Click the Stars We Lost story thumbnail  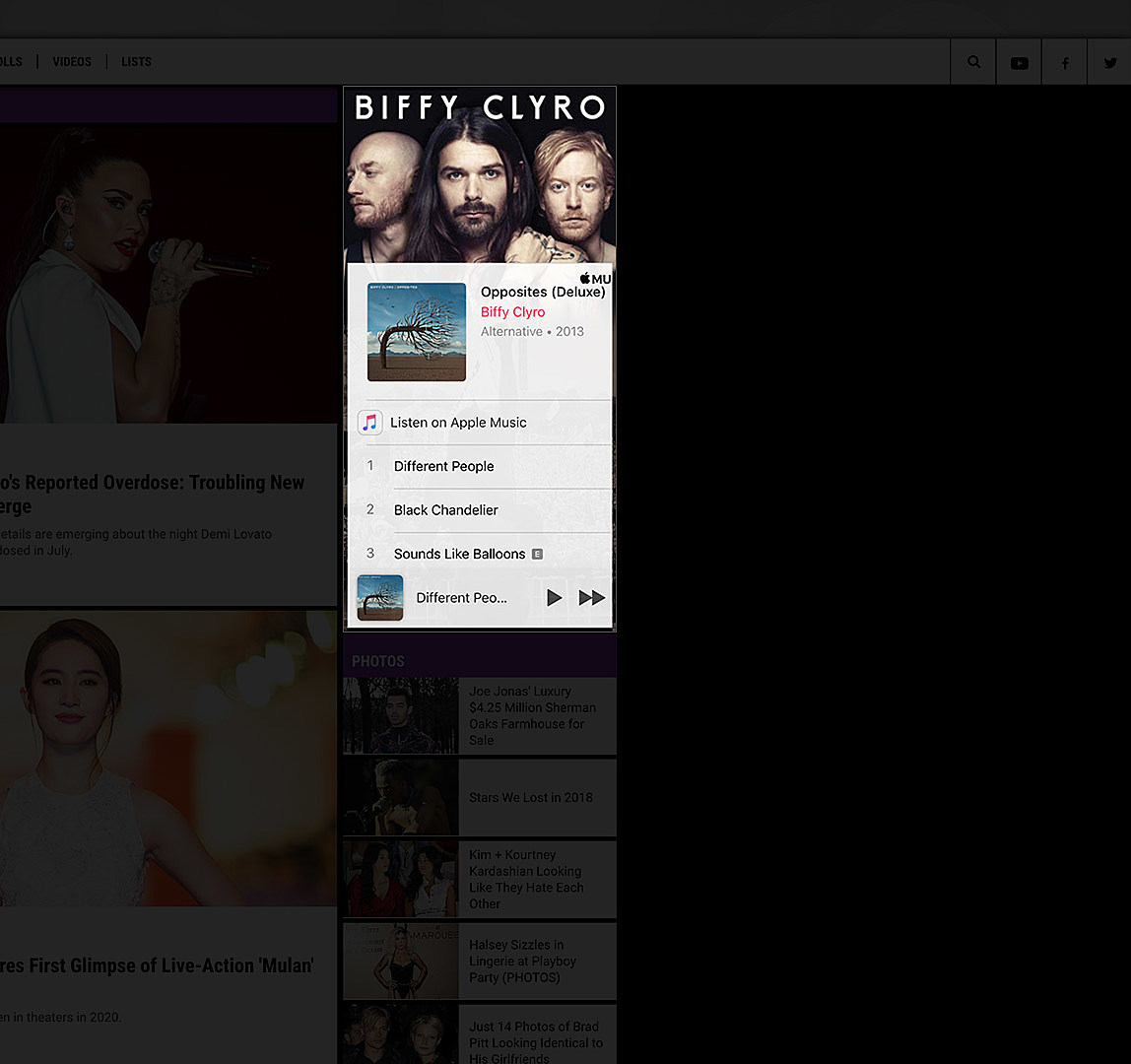tap(401, 798)
